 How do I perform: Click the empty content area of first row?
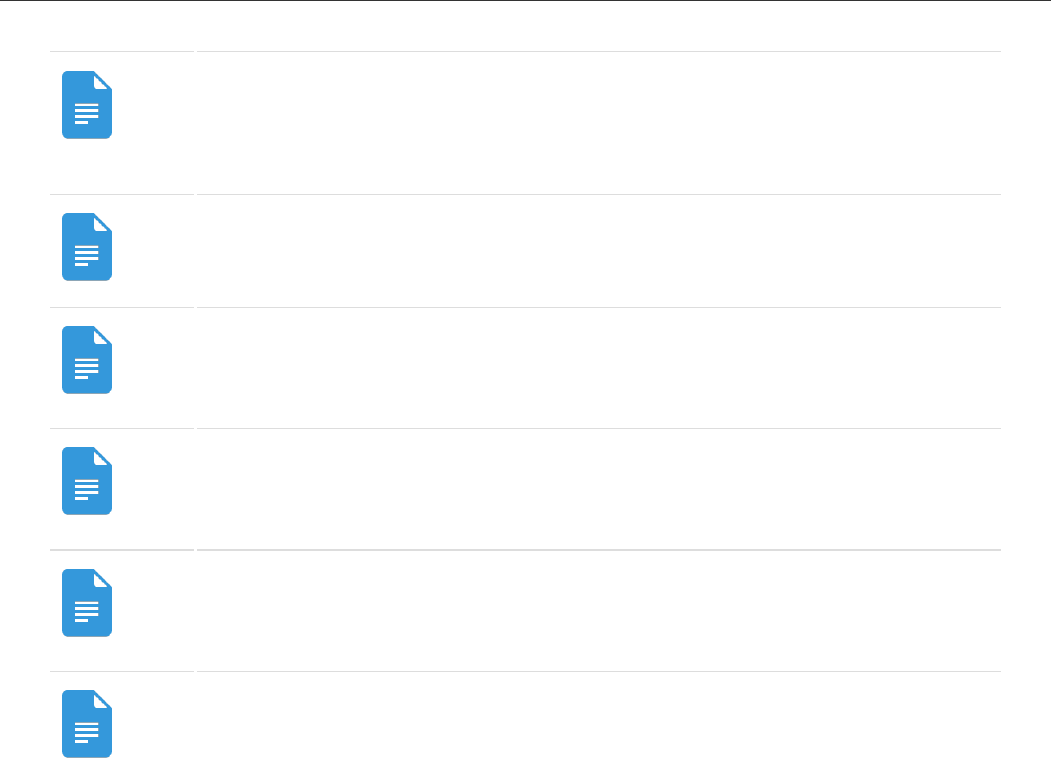pyautogui.click(x=598, y=123)
